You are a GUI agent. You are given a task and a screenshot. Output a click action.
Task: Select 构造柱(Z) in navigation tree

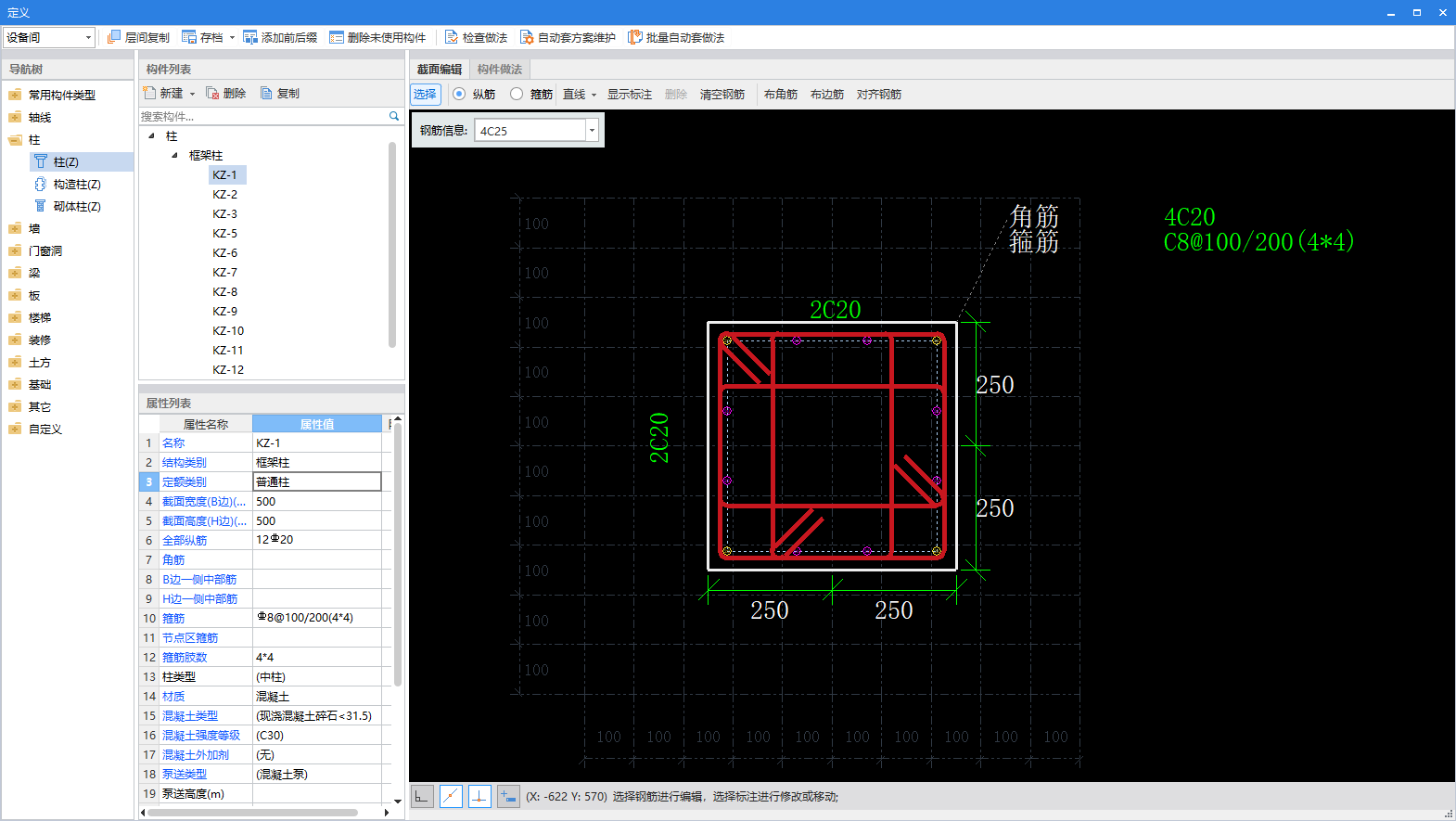(x=77, y=184)
